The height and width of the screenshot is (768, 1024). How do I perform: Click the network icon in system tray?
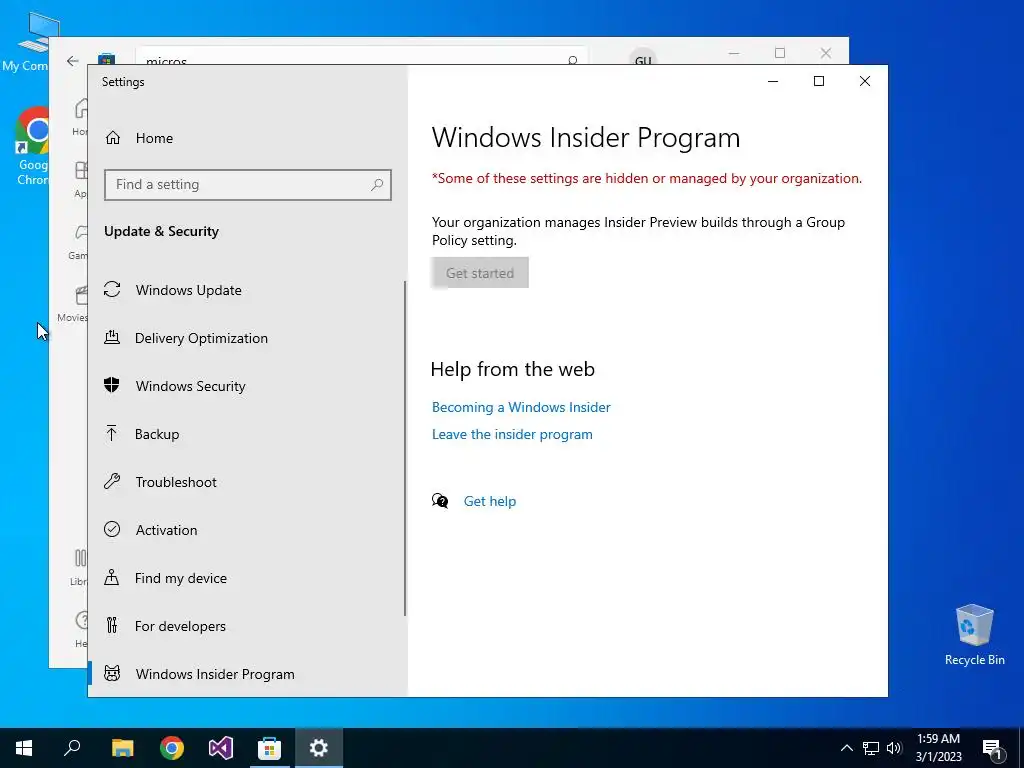tap(871, 748)
